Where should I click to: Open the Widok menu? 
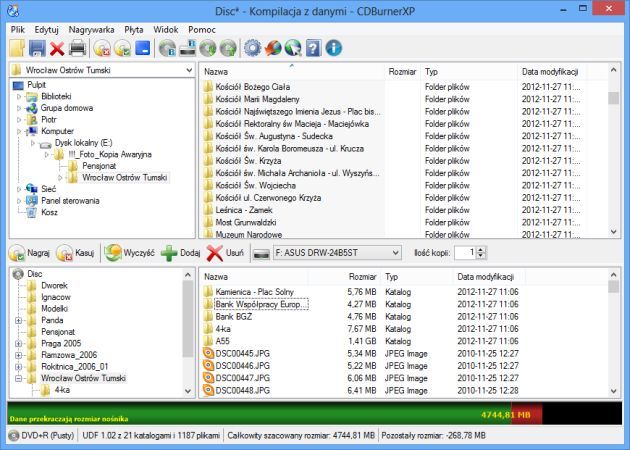coord(166,30)
